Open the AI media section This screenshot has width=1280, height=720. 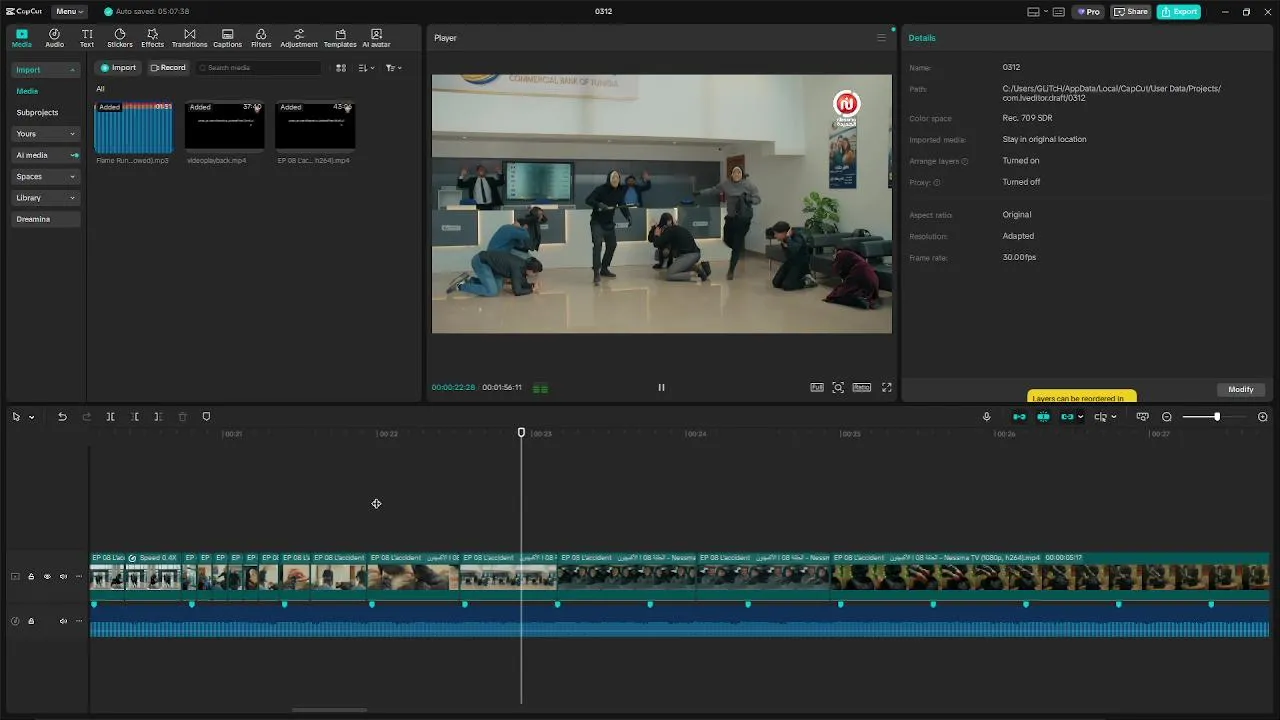pos(45,155)
